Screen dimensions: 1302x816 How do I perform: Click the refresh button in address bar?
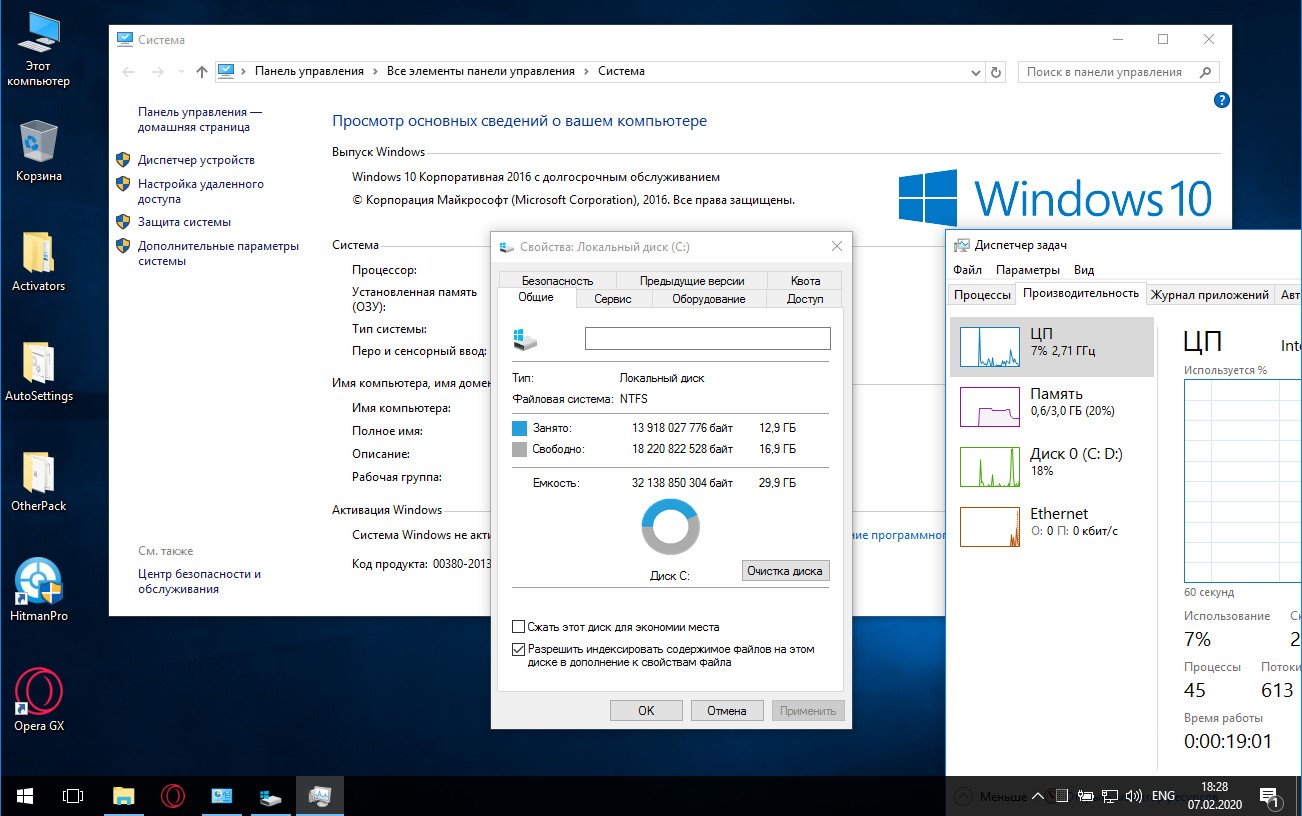pos(995,72)
